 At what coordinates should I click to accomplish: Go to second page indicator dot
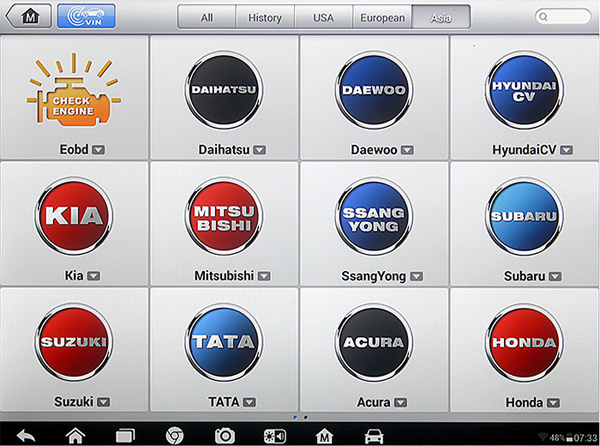point(305,417)
